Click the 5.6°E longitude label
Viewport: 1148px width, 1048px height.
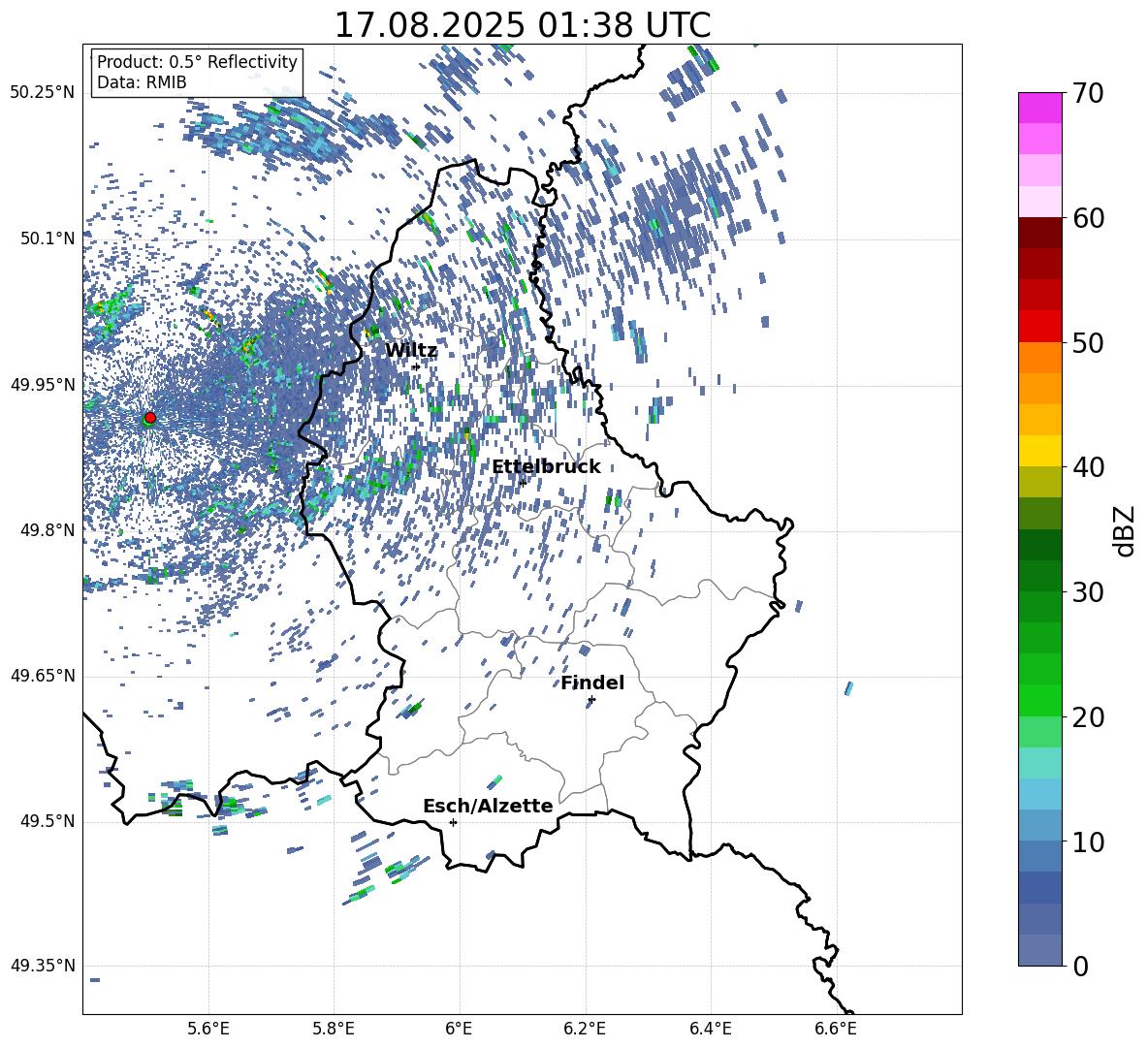point(208,1029)
